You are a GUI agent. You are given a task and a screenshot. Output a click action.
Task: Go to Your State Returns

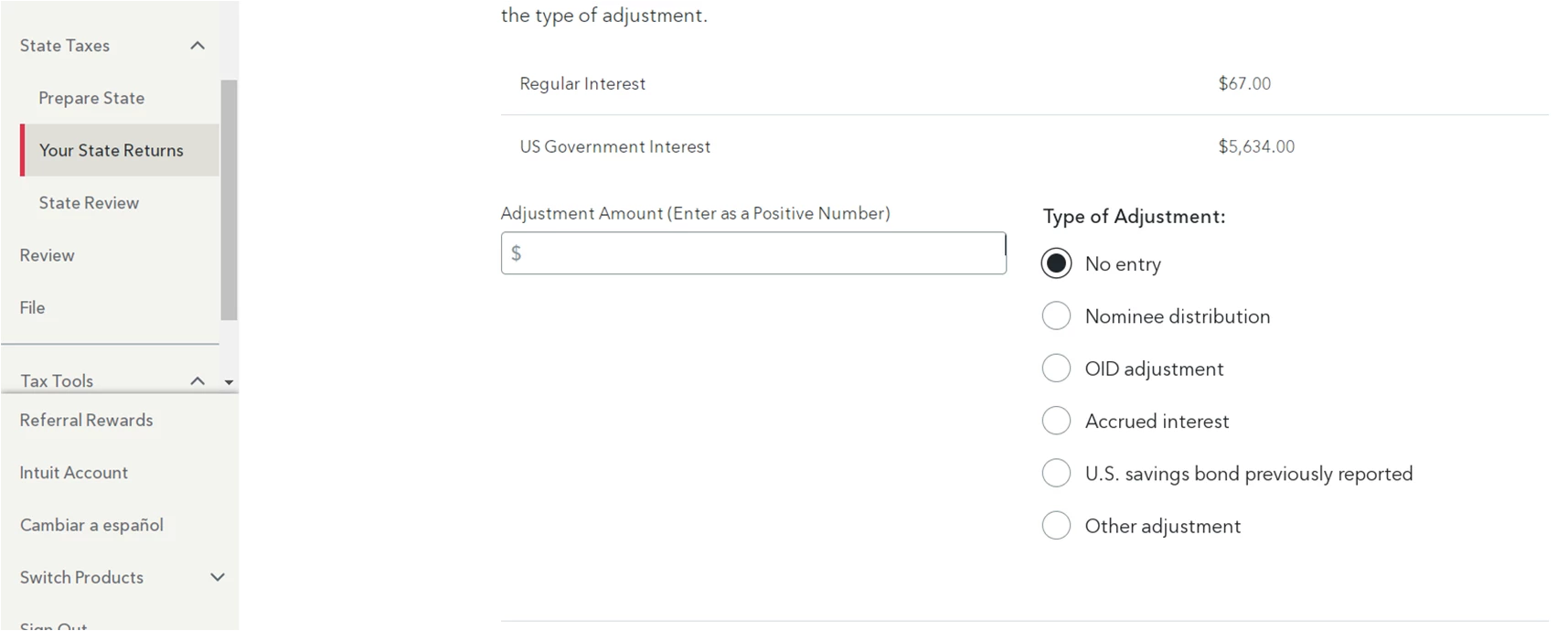click(x=111, y=150)
